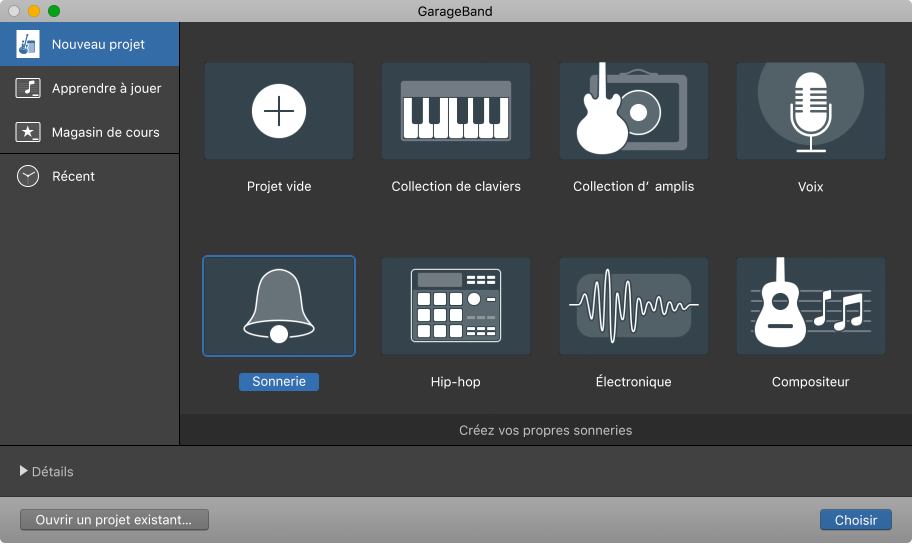
Task: Click the Collection de claviers label
Action: click(x=455, y=186)
